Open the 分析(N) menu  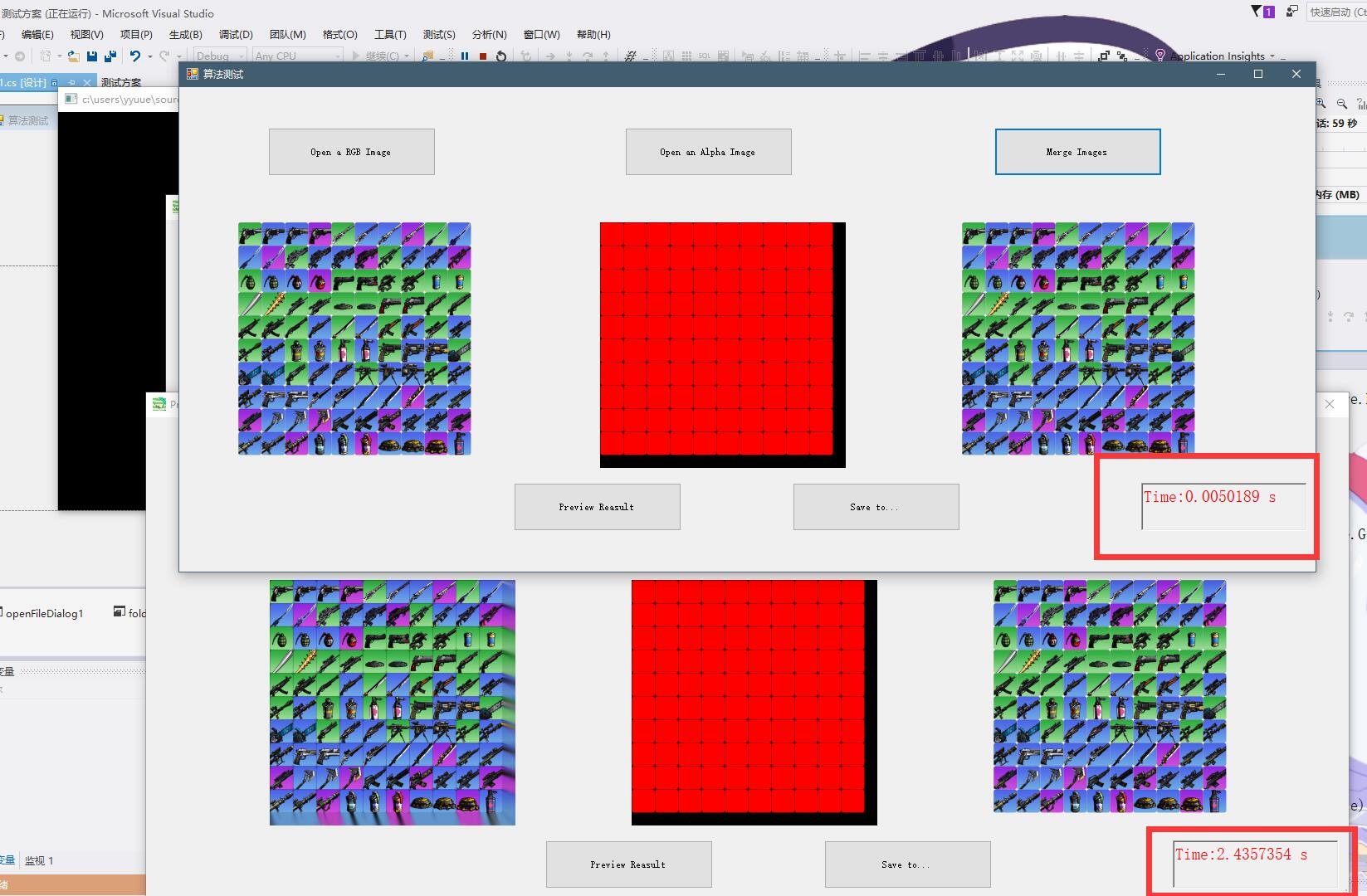489,34
